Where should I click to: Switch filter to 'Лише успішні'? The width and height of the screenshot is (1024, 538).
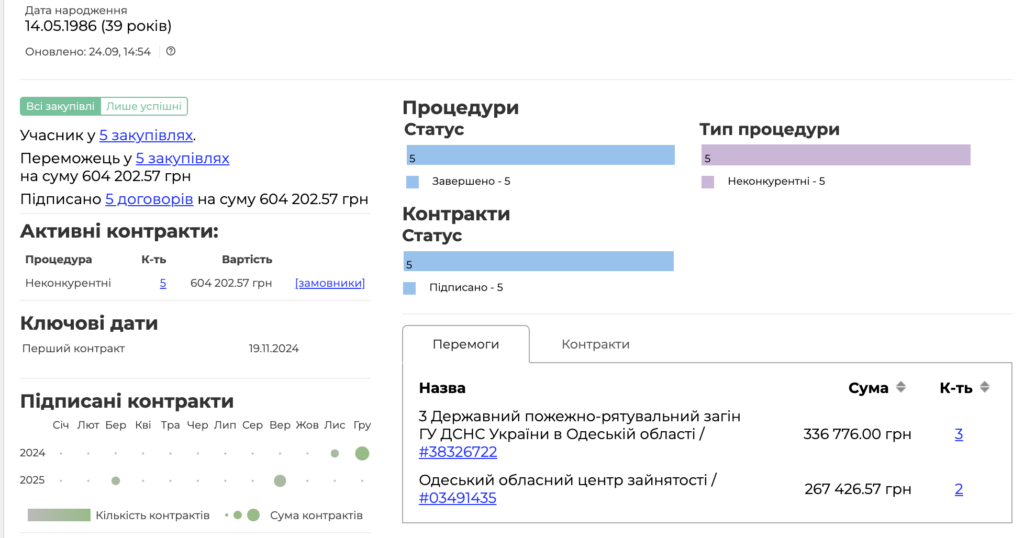coord(144,107)
